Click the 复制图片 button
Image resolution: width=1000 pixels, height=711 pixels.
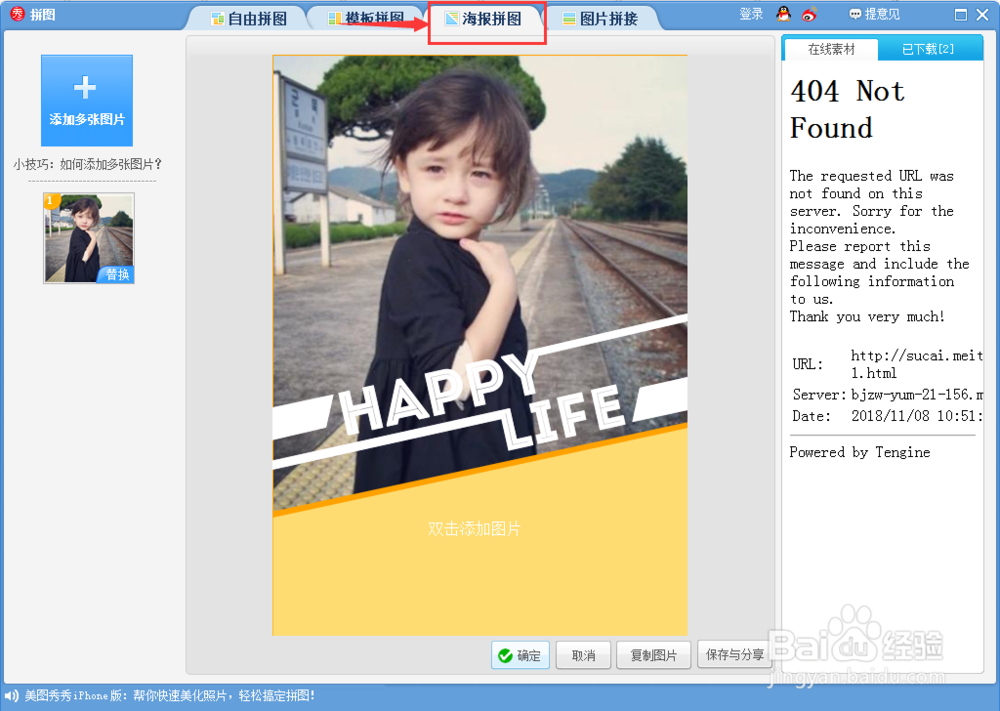point(653,655)
